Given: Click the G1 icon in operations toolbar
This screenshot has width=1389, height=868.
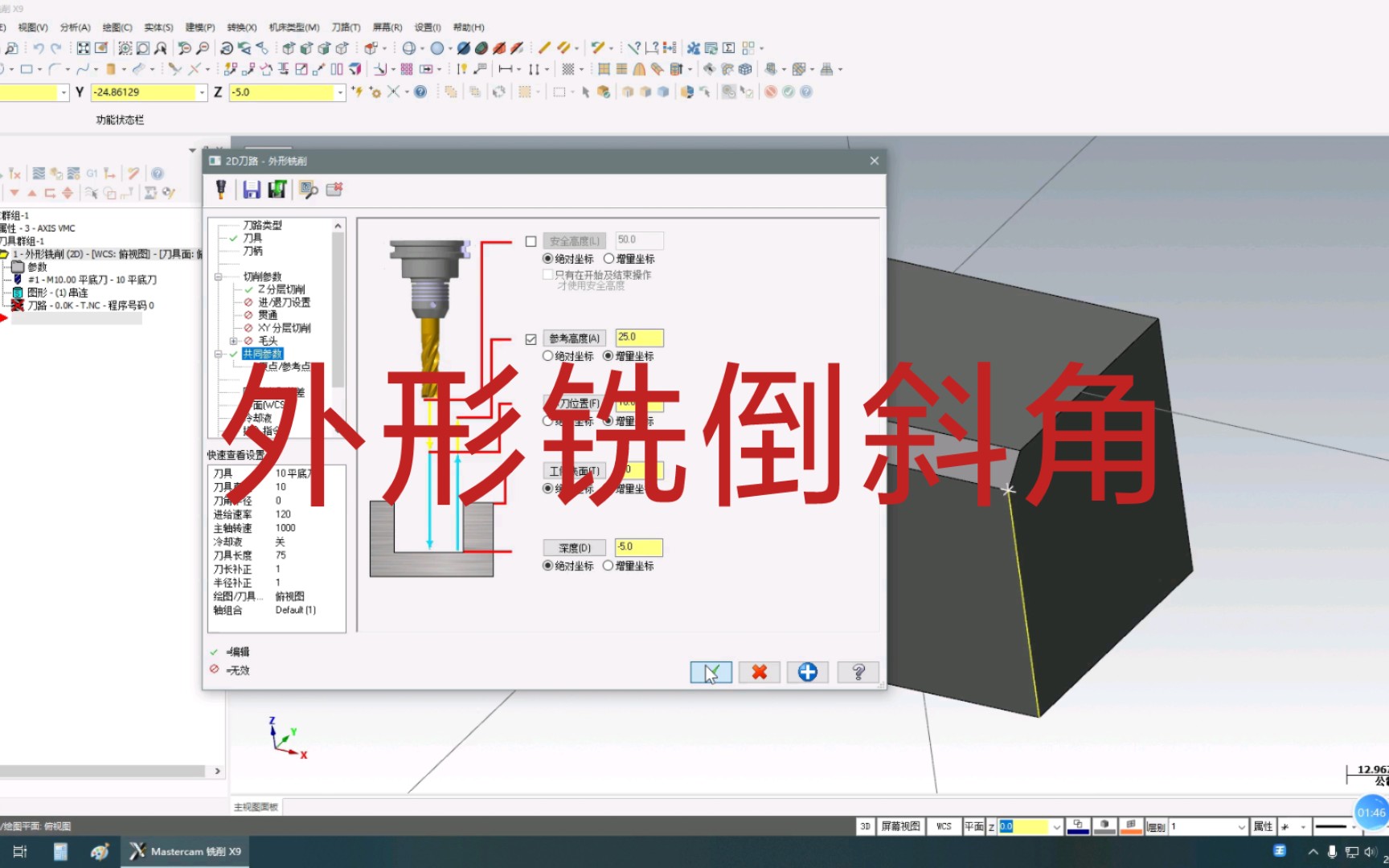Looking at the screenshot, I should point(92,172).
